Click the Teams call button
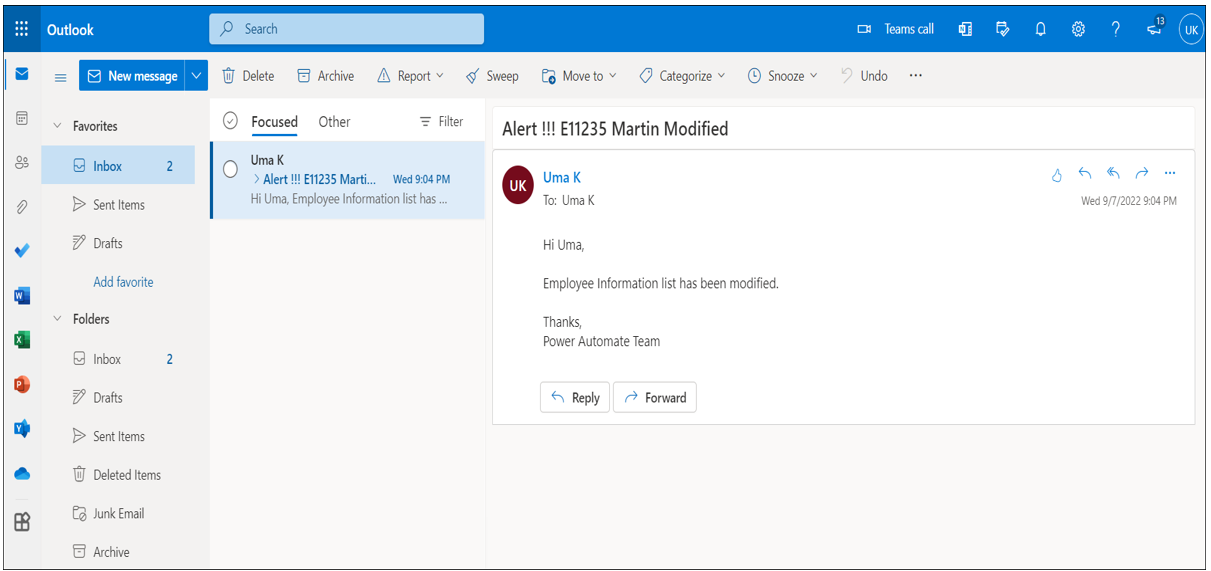Image resolution: width=1211 pixels, height=571 pixels. point(896,29)
